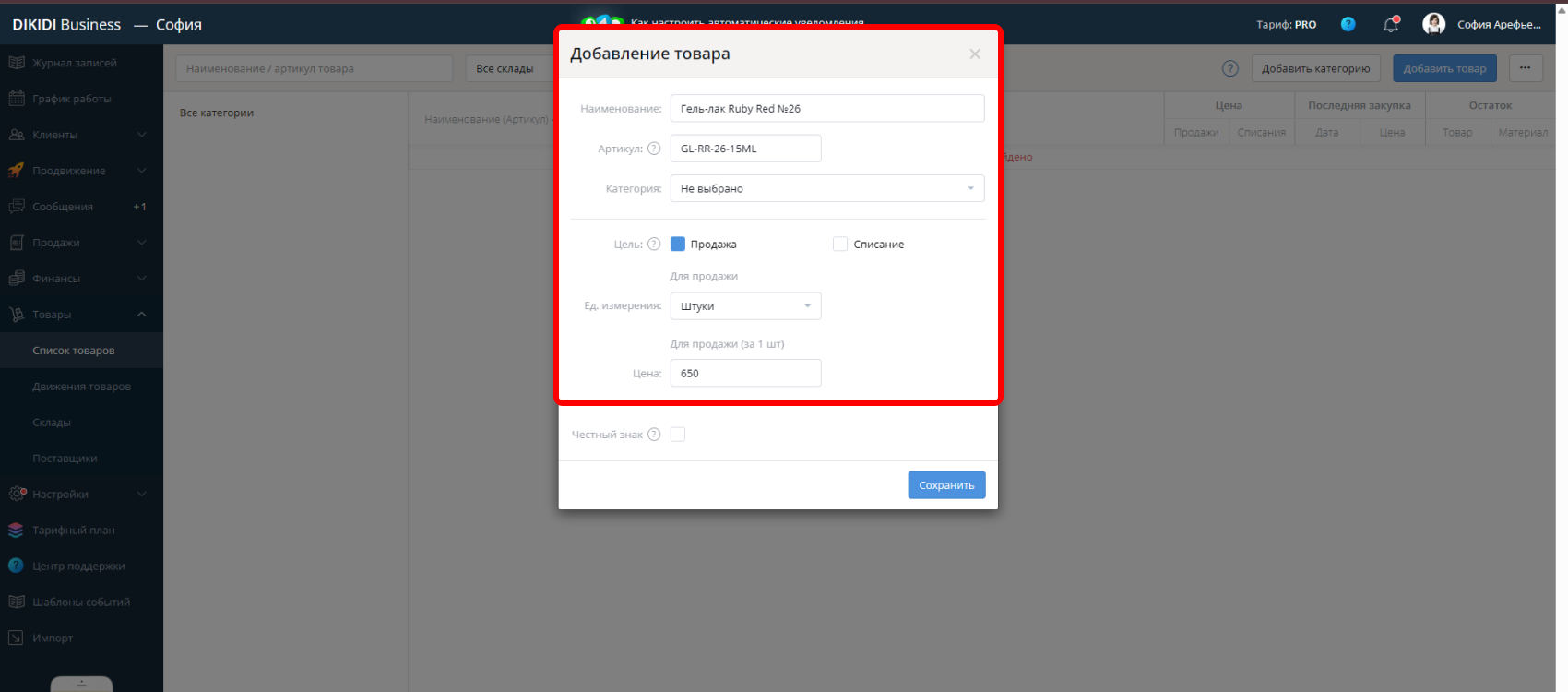
Task: Click the Сохранить button
Action: tap(946, 485)
